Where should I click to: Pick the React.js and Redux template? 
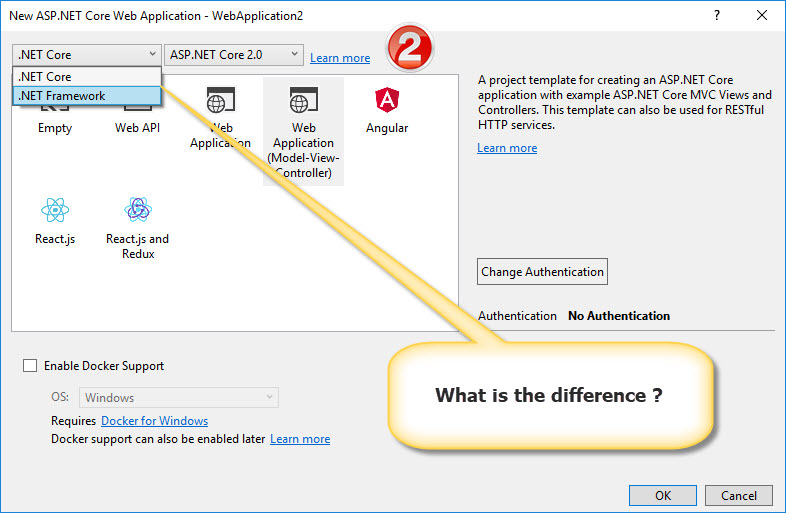tap(138, 228)
